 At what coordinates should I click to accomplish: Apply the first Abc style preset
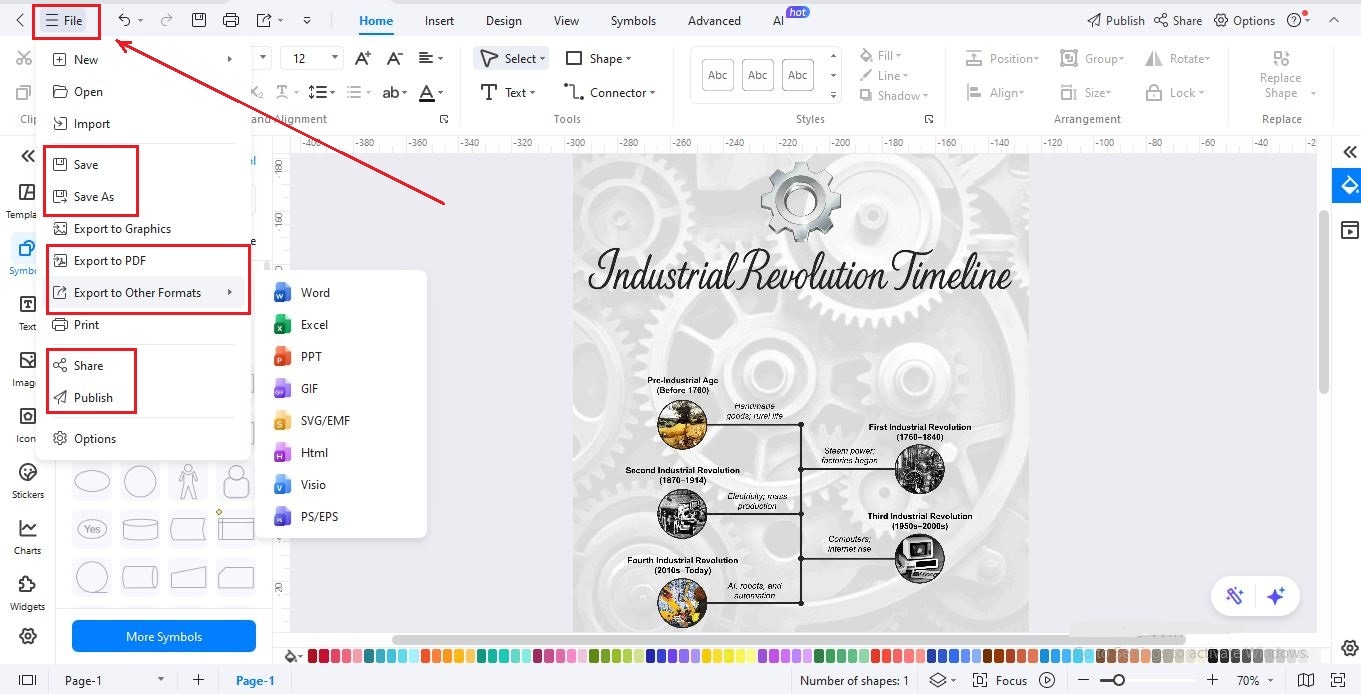[x=718, y=75]
